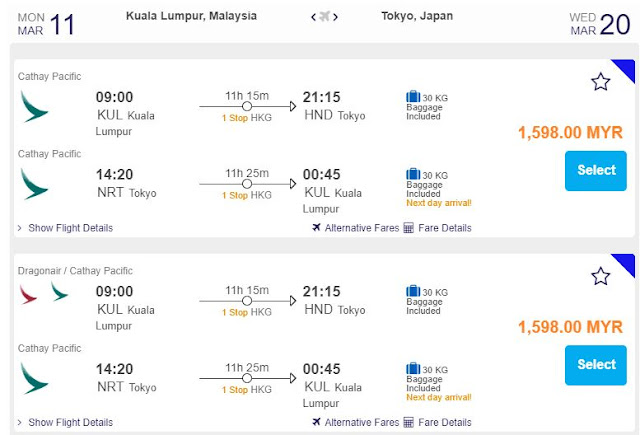Go to previous date using left arrow
This screenshot has width=640, height=435.
(313, 17)
